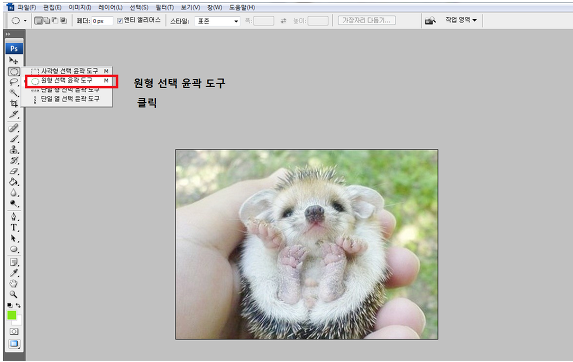Select the Brush tool
Viewport: 573px width, 362px height.
14,138
